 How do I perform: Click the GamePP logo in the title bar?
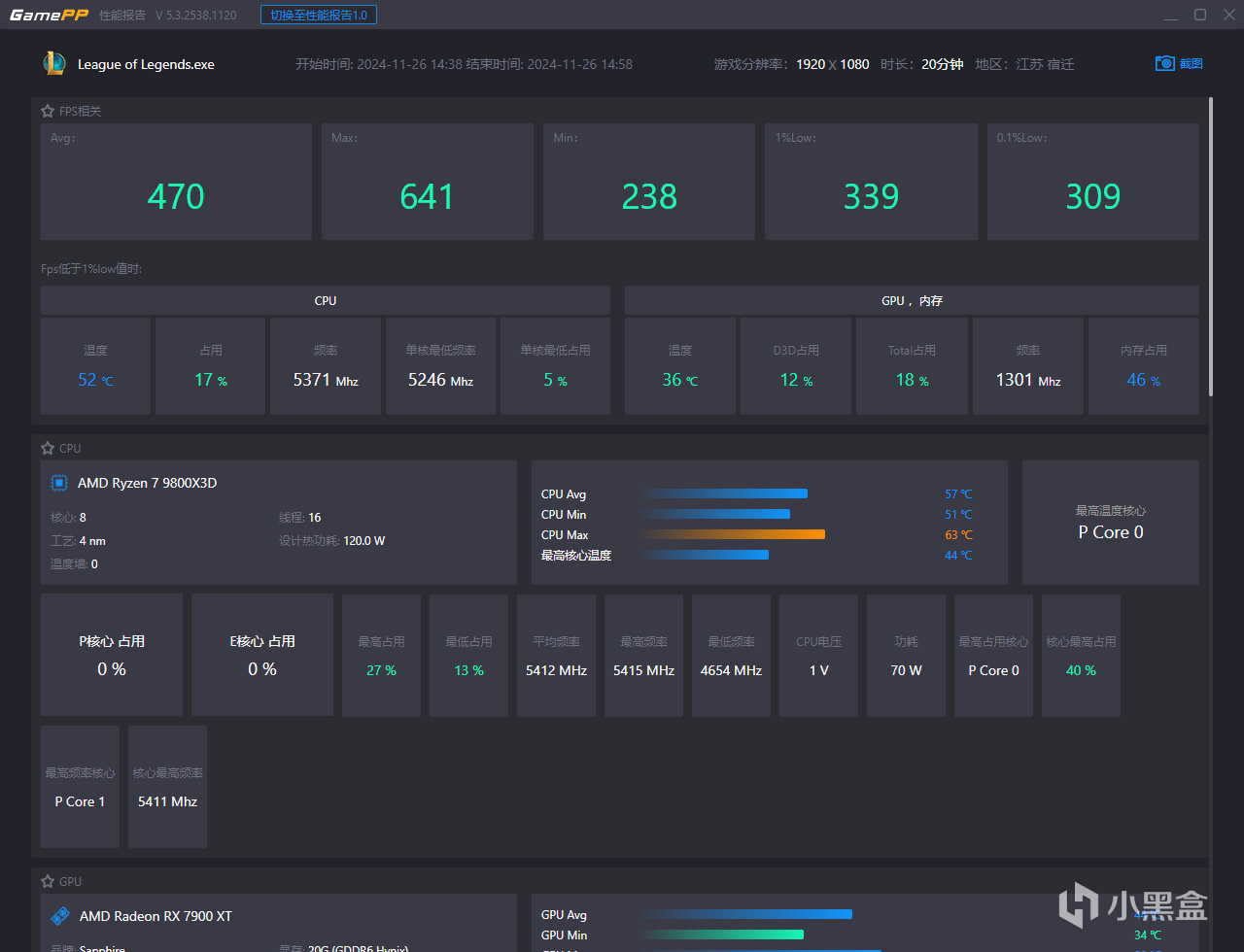coord(49,15)
